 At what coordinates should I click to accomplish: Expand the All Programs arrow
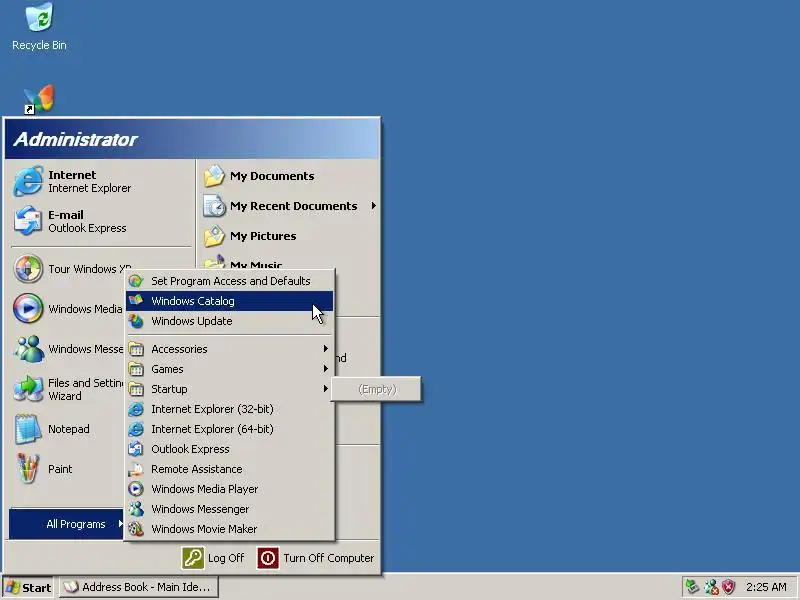click(120, 523)
